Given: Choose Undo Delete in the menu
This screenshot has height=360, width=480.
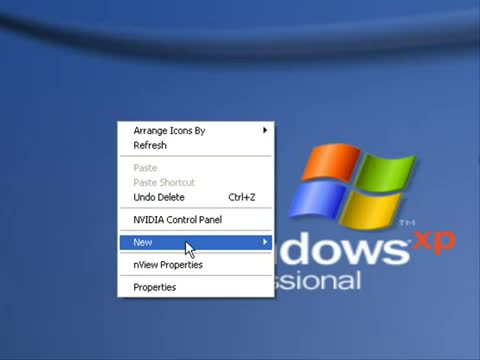Looking at the screenshot, I should [196, 197].
